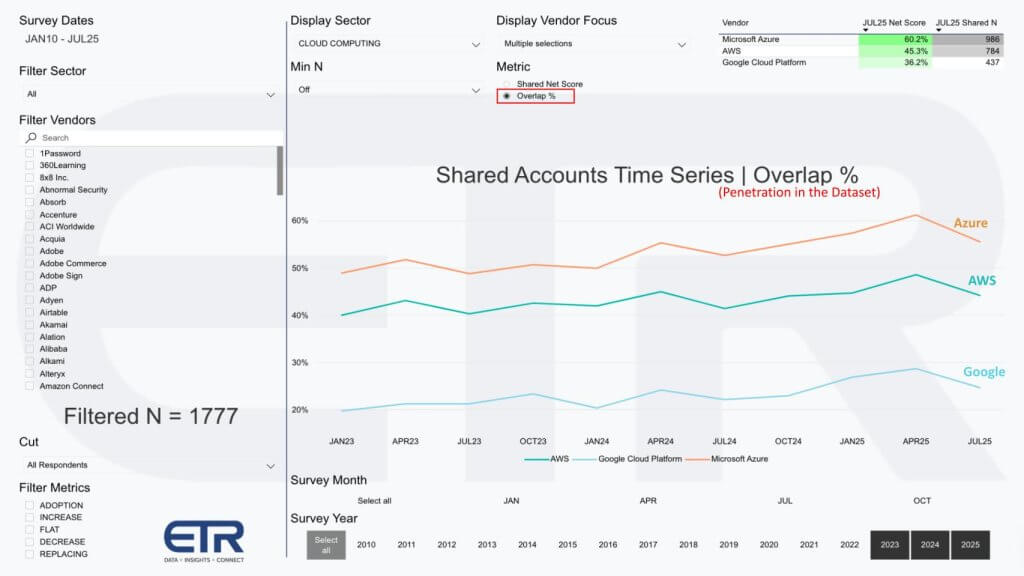Open the Display Vendor Focus dropdown
Image resolution: width=1024 pixels, height=576 pixels.
(594, 44)
